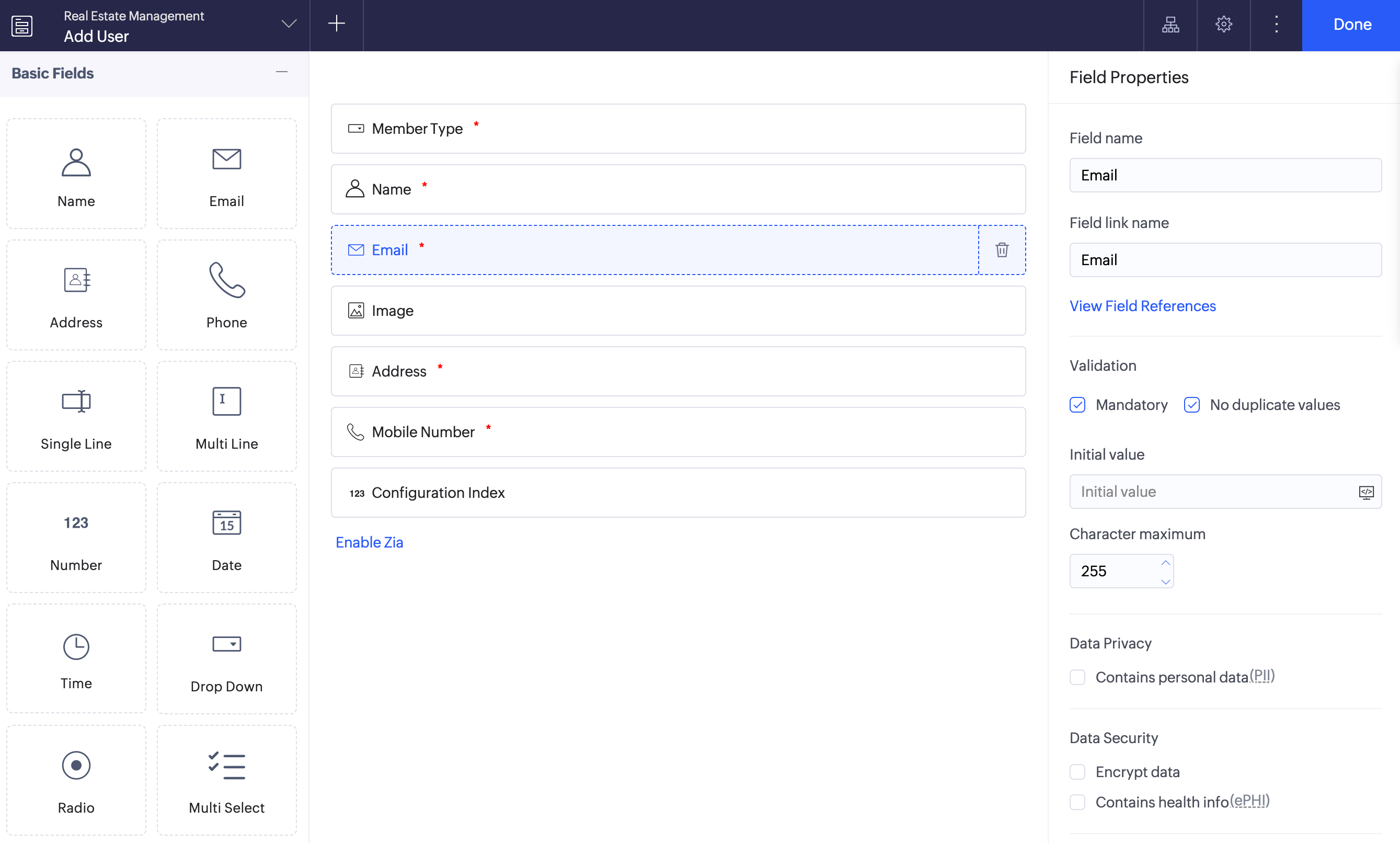
Task: Click inside the Field name input
Action: 1225,176
